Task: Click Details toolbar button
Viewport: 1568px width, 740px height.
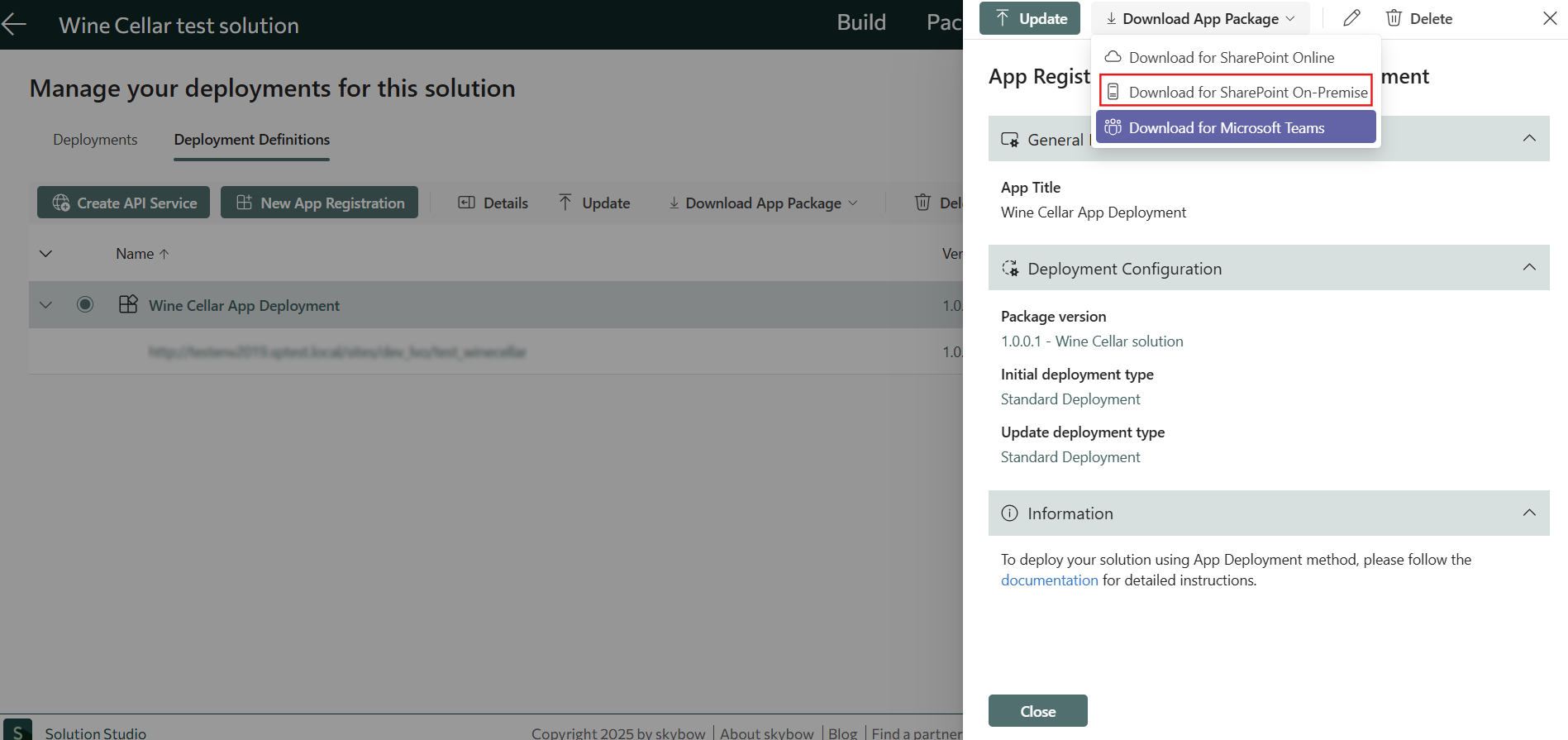Action: tap(493, 203)
